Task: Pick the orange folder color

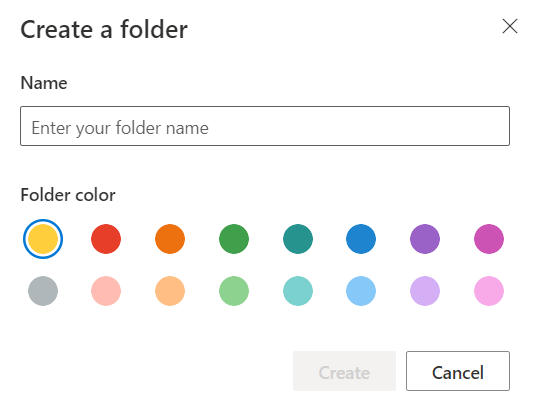Action: click(170, 239)
